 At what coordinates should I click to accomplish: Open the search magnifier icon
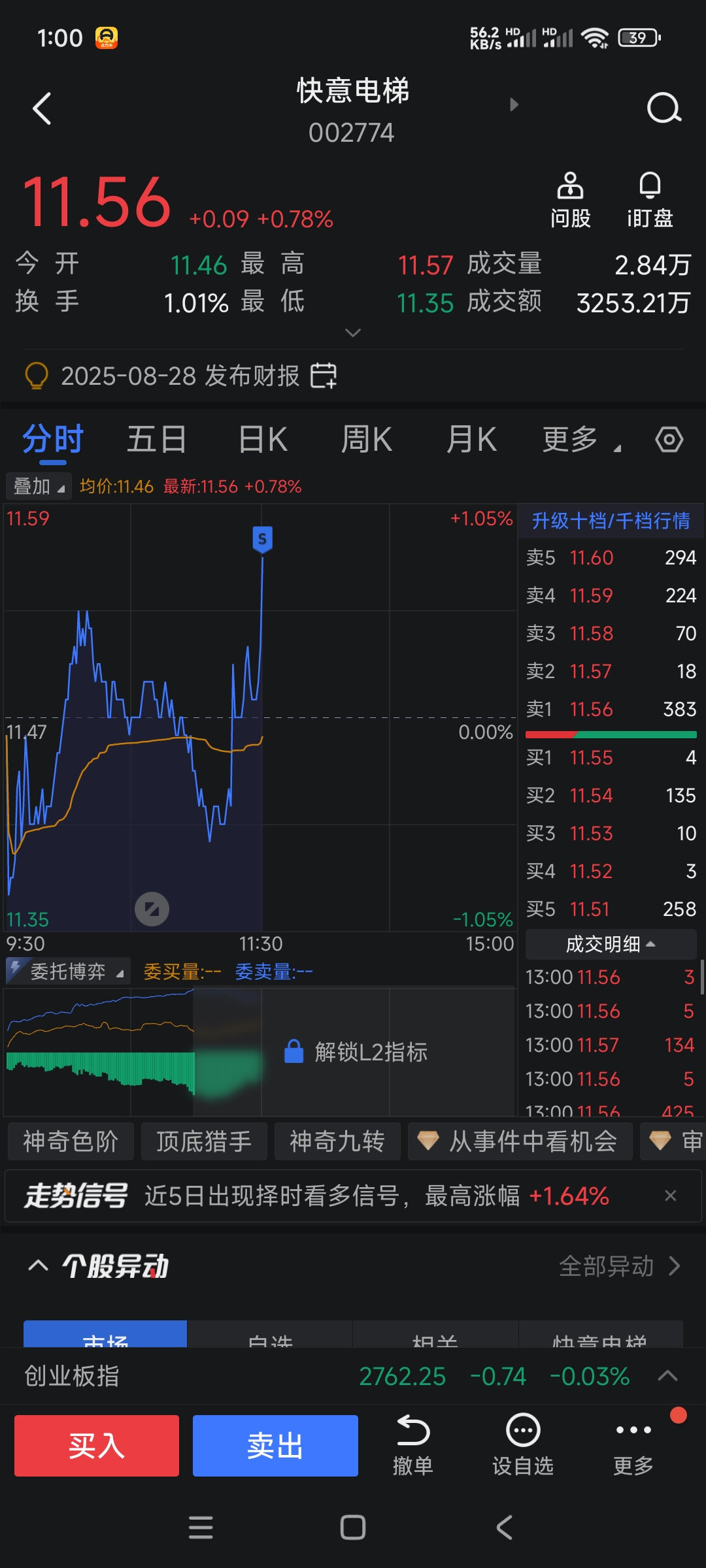664,108
